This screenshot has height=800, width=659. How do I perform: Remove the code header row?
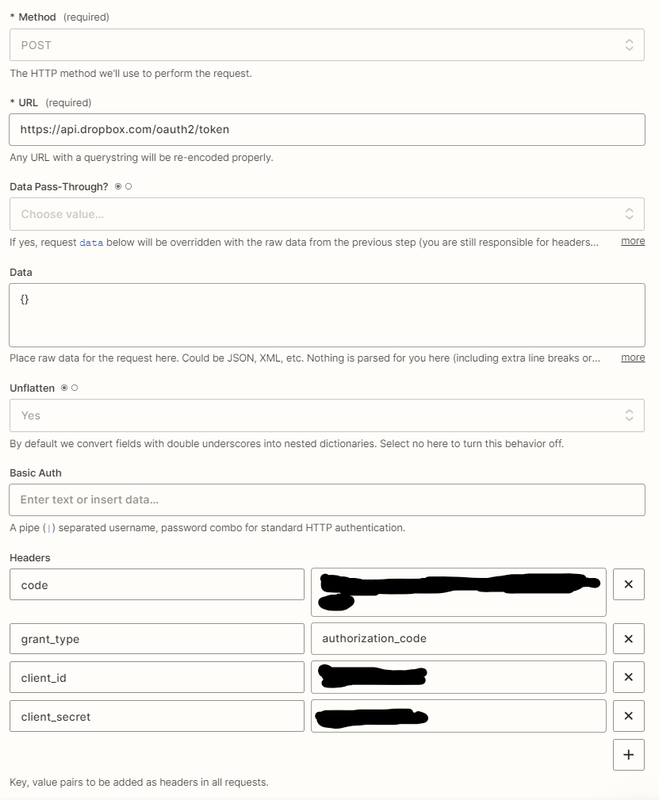tap(628, 585)
